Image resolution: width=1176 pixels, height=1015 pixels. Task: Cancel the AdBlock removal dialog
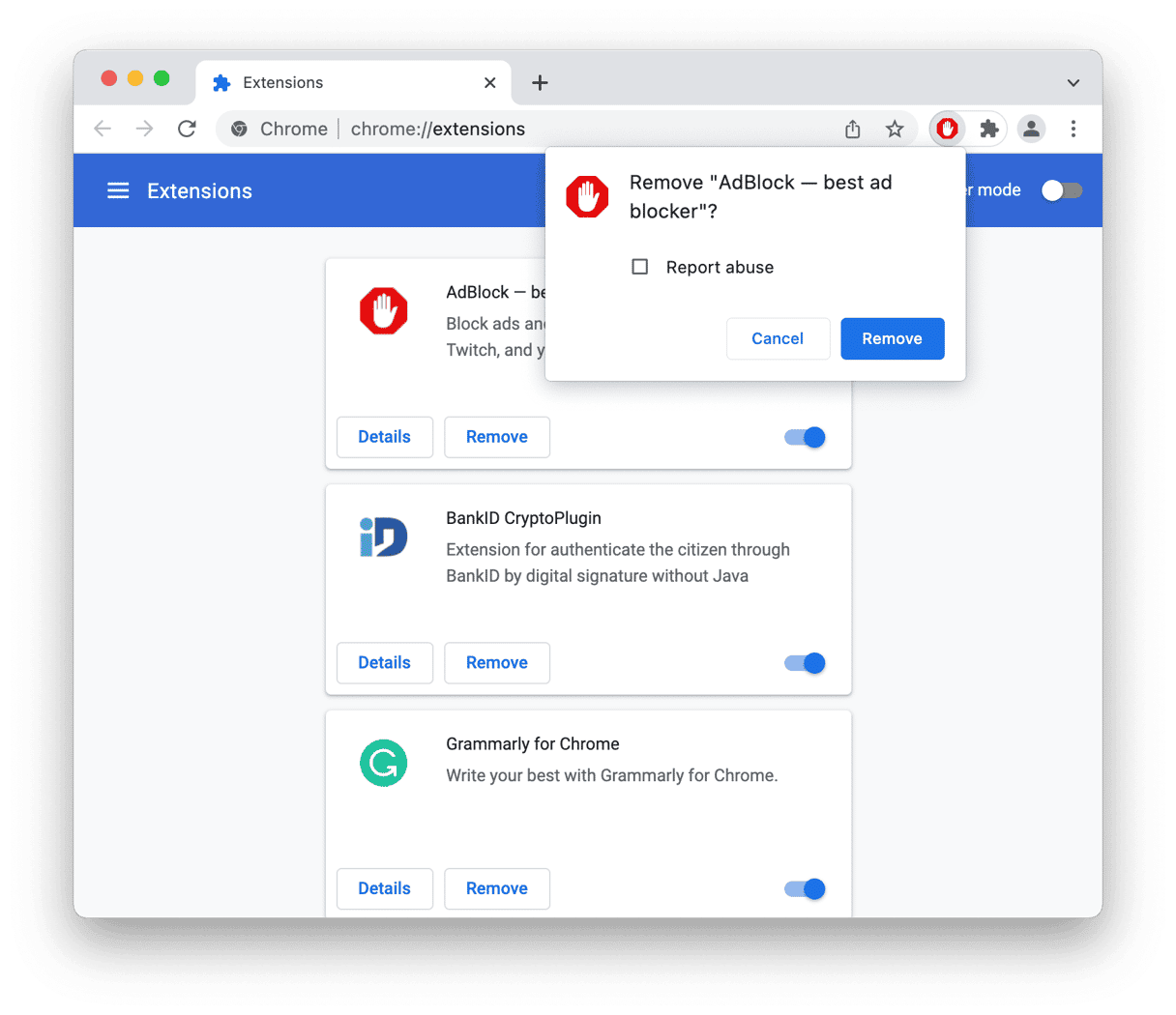(x=778, y=338)
